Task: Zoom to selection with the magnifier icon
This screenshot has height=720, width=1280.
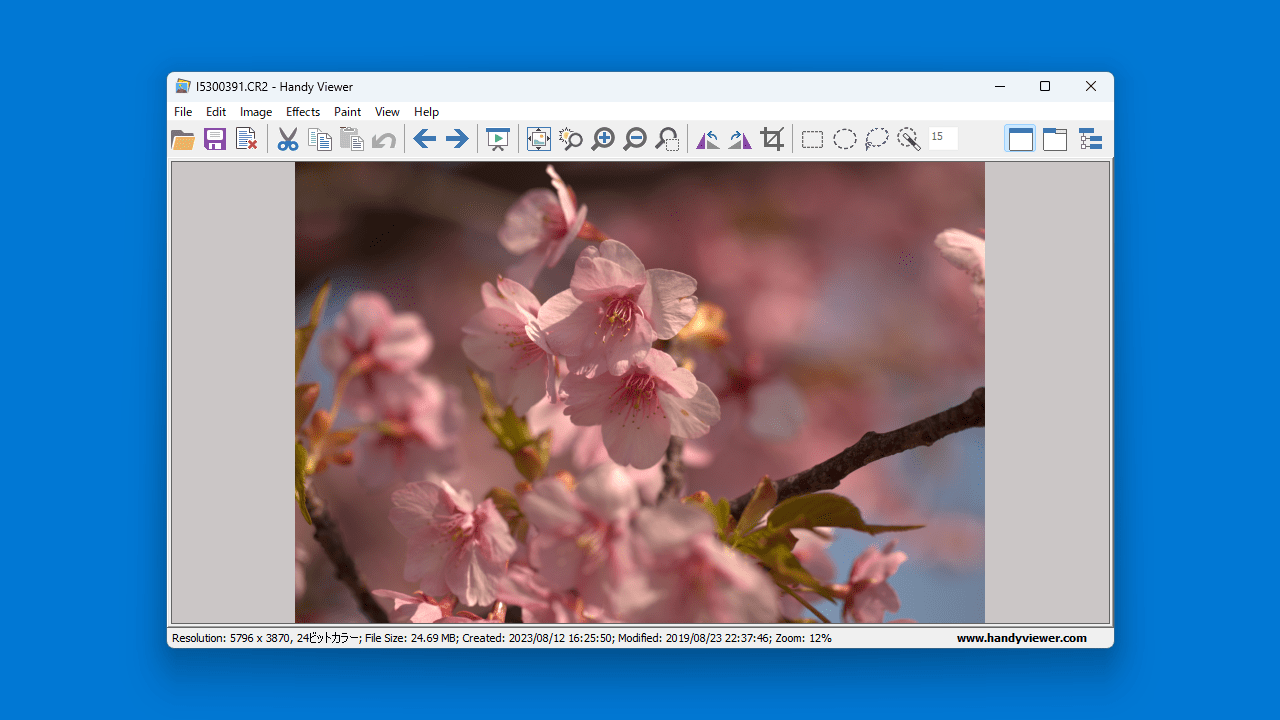Action: [x=667, y=139]
